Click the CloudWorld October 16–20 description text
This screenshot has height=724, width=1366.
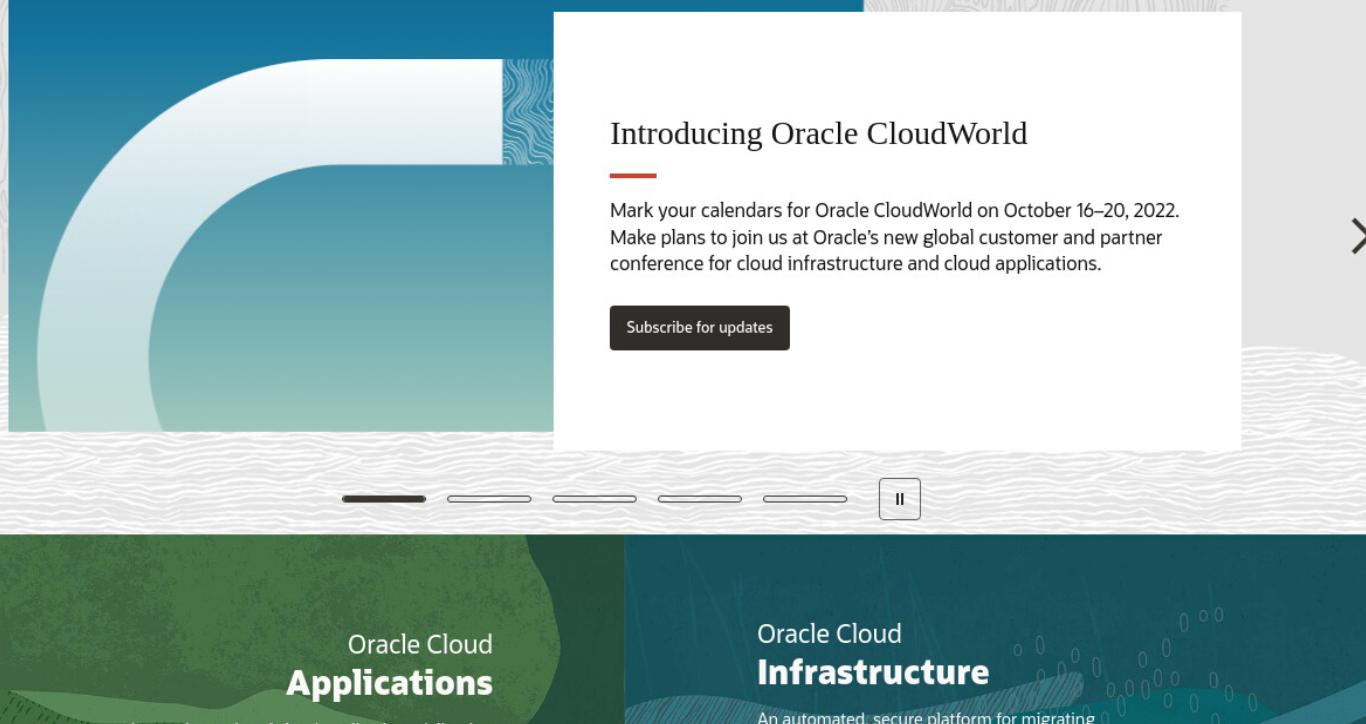tap(895, 237)
